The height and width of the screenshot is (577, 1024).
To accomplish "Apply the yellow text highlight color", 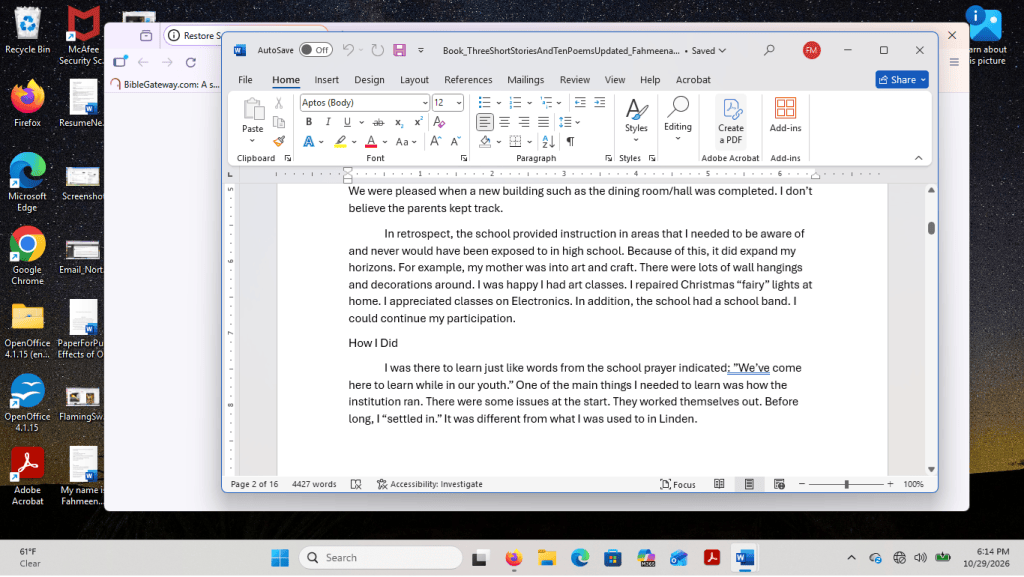I will [x=340, y=141].
